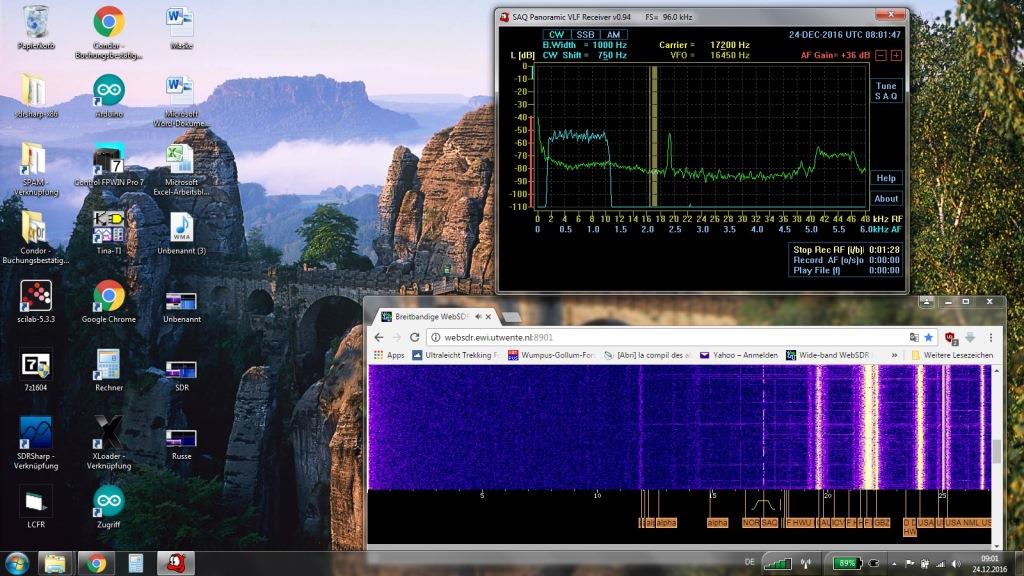Switch to the Breitbandige WebSDR tab
This screenshot has width=1024, height=576.
[430, 317]
